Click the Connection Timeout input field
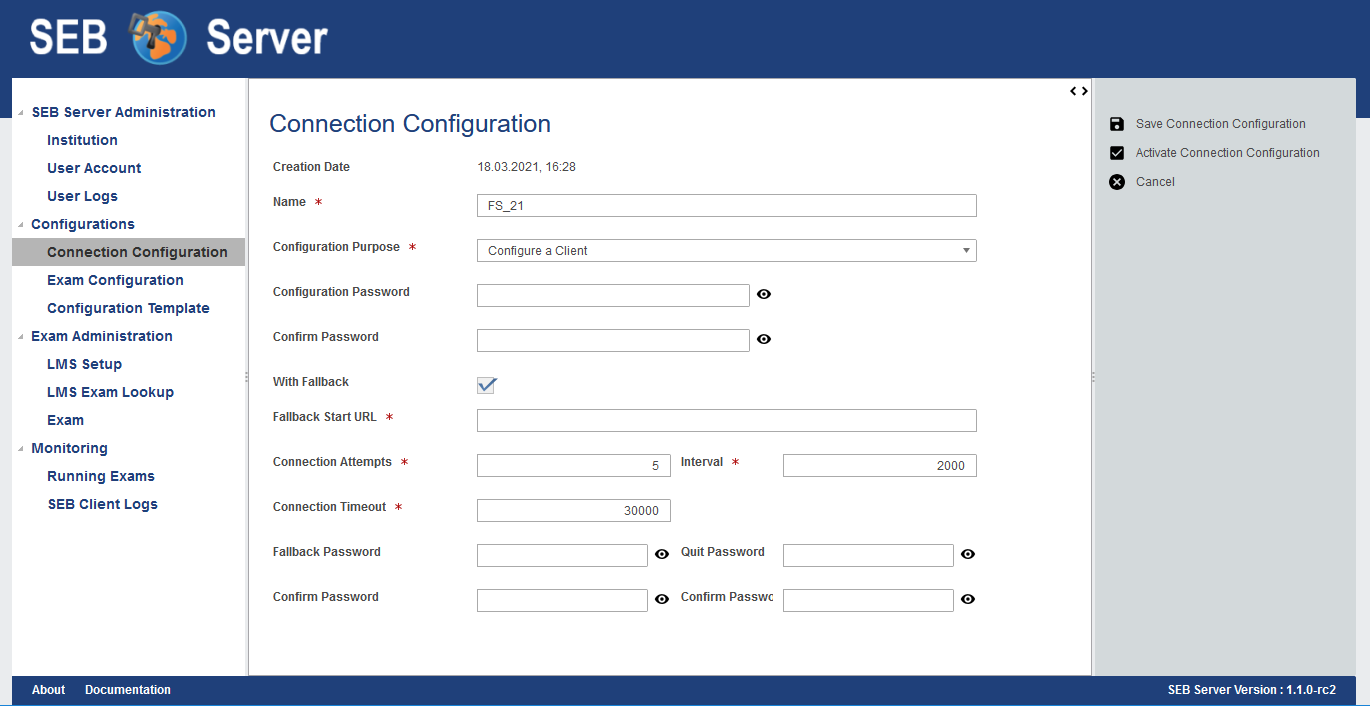This screenshot has height=707, width=1370. (x=573, y=510)
